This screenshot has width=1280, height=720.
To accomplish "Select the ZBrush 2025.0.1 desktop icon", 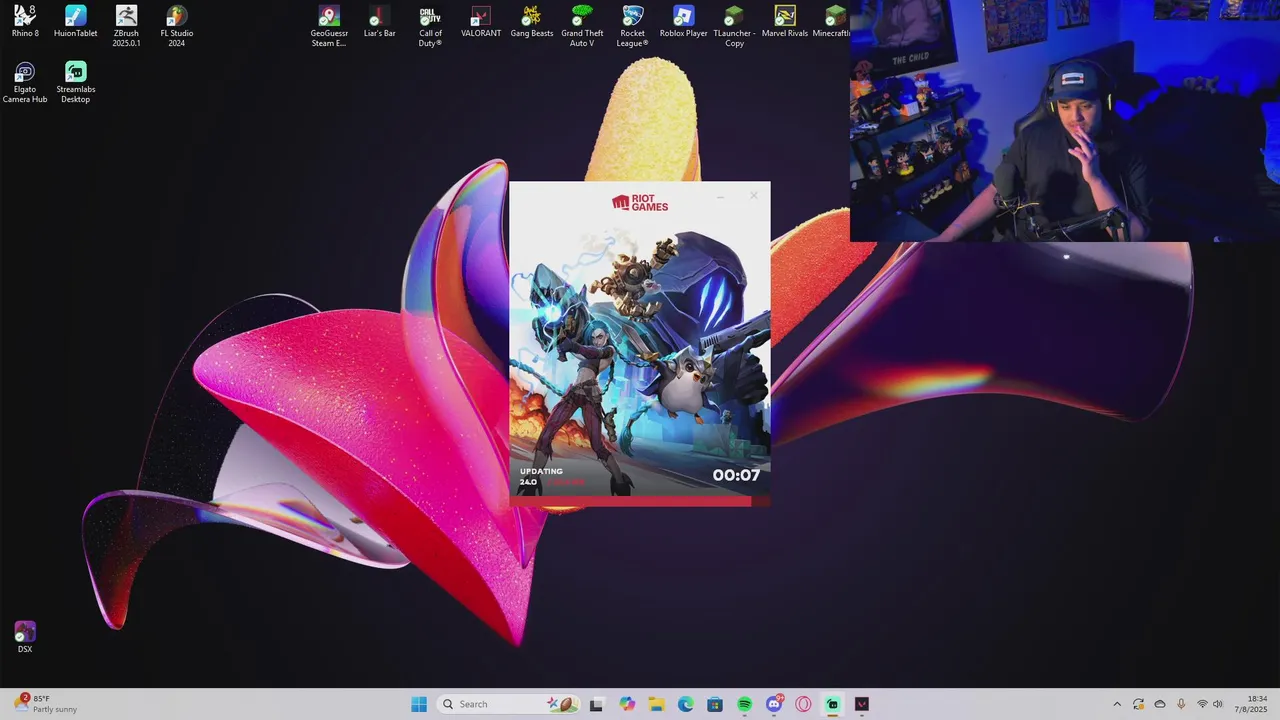I will 126,25.
